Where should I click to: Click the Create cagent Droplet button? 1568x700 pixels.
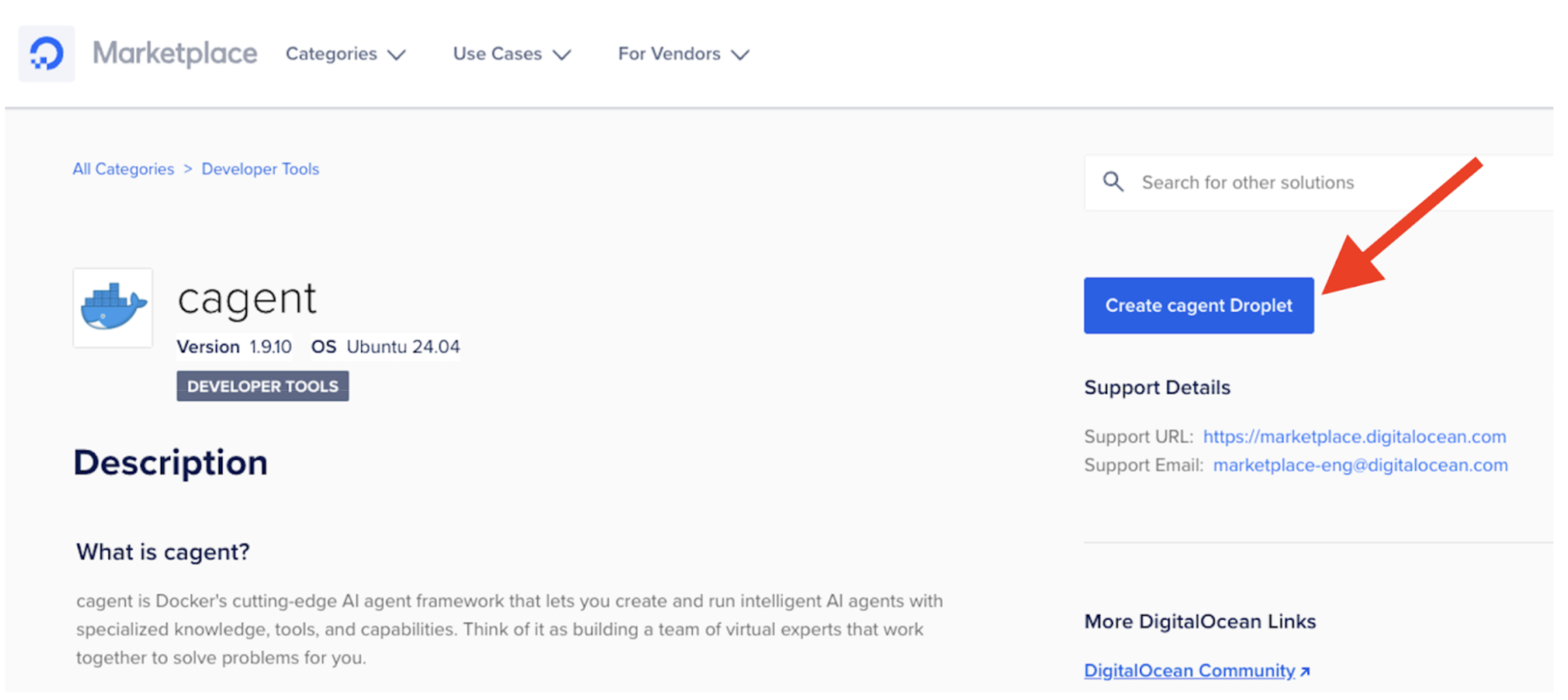1199,305
